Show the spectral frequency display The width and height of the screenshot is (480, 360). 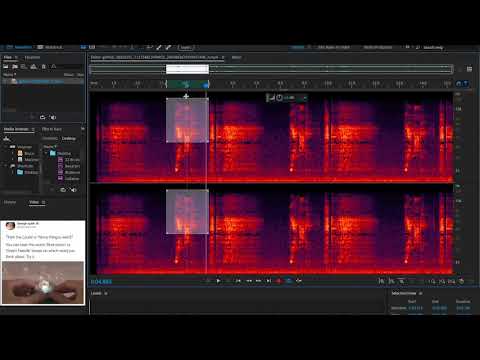pyautogui.click(x=83, y=47)
